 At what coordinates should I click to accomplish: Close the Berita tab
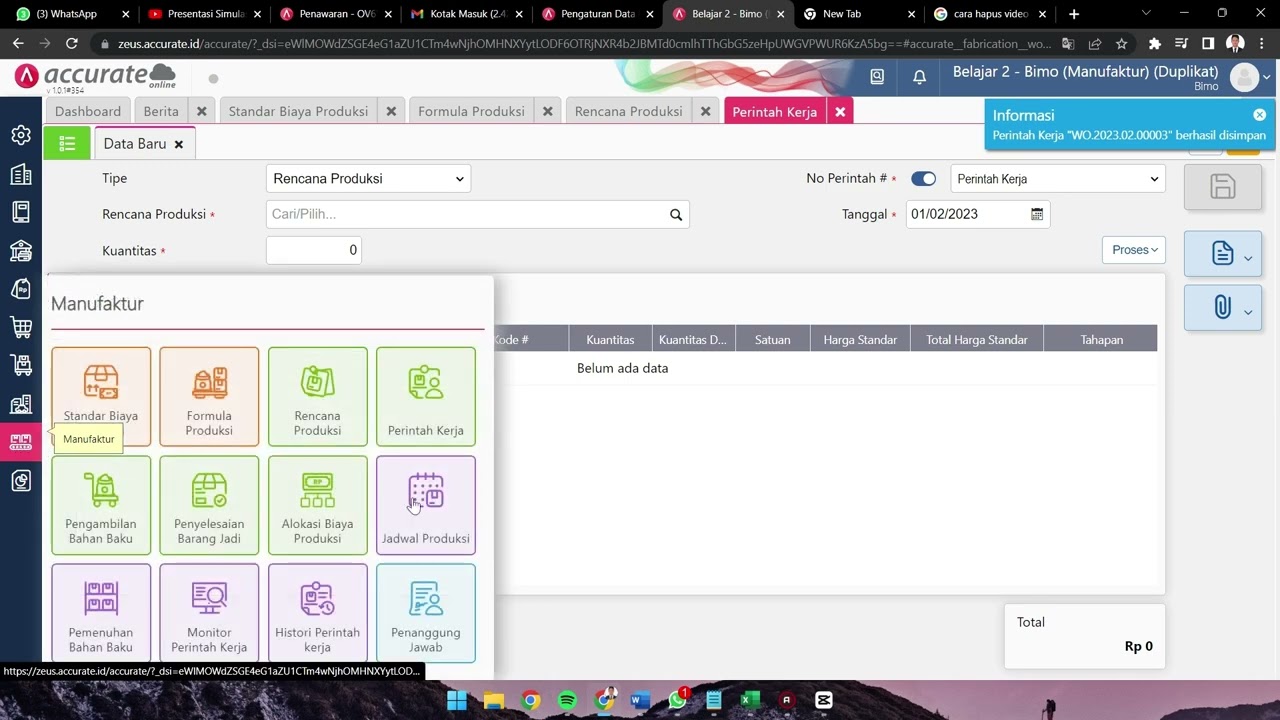coord(202,112)
